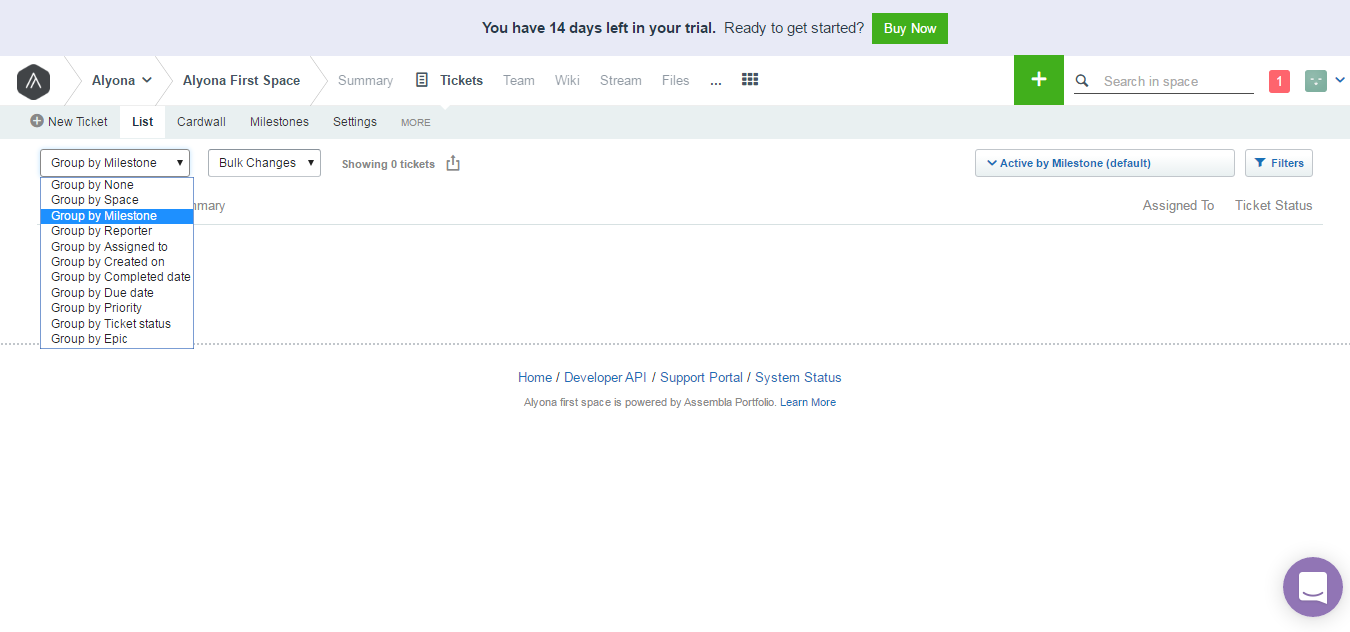Open the tickets Settings subtab
The height and width of the screenshot is (632, 1350).
[x=355, y=122]
